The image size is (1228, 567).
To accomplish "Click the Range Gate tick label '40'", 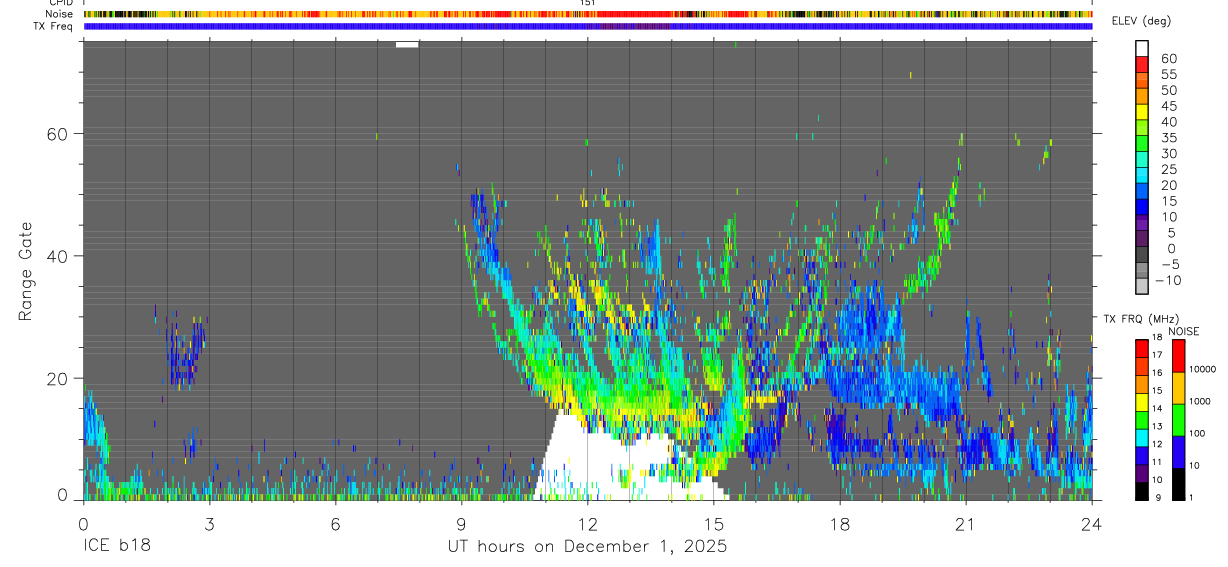I will 56,256.
